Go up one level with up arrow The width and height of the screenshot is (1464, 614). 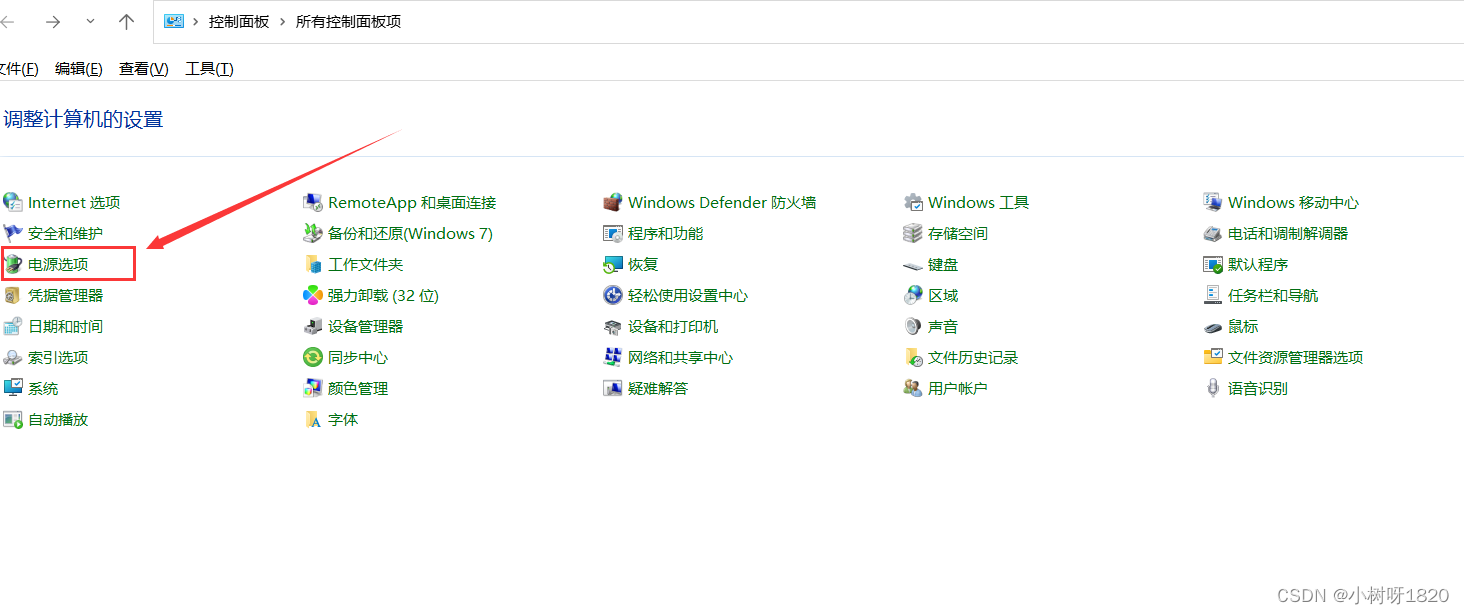pos(126,21)
